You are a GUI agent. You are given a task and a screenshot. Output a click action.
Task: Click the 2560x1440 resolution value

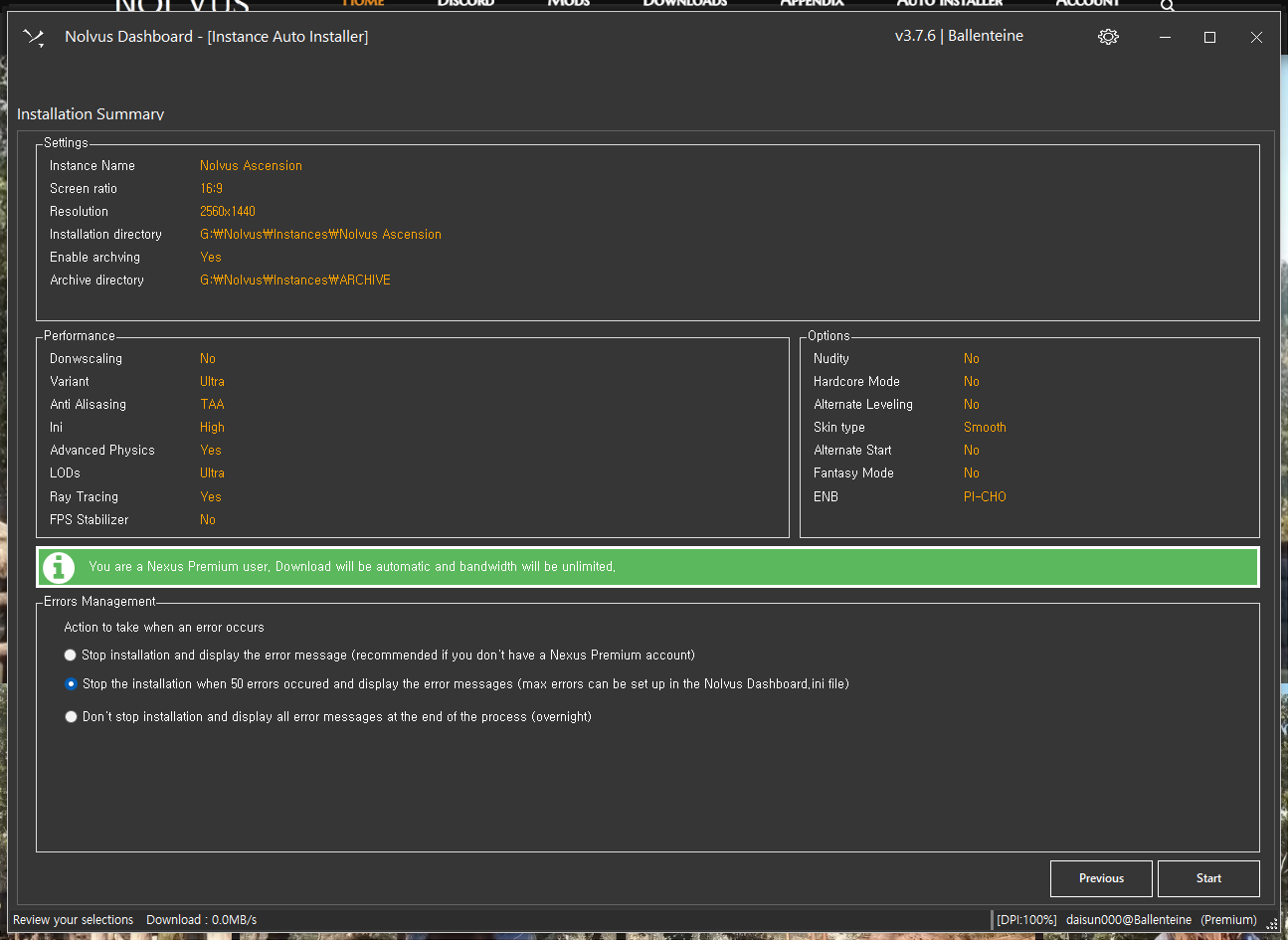(x=228, y=212)
